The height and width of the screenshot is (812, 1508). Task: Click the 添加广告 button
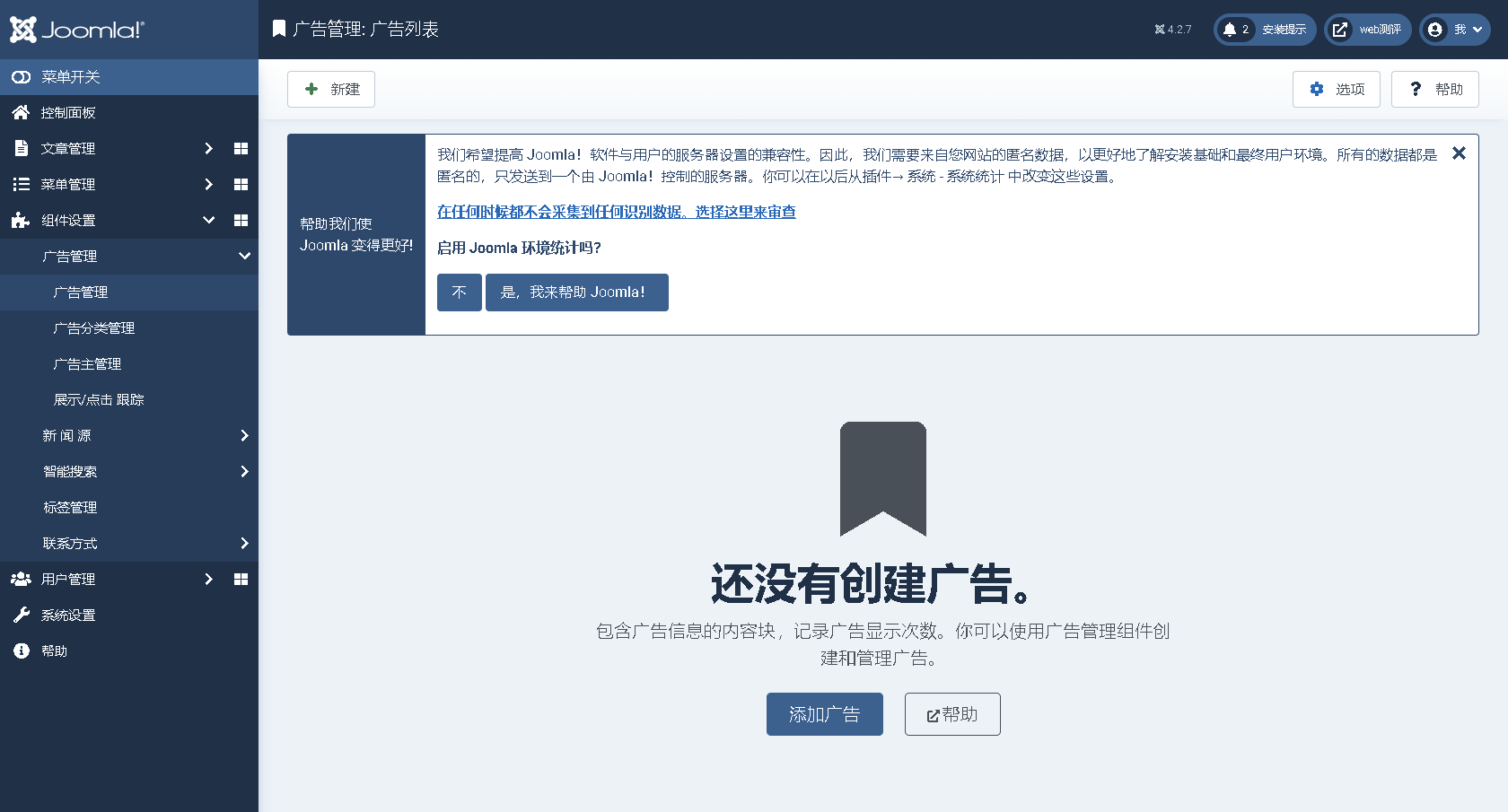pyautogui.click(x=825, y=714)
